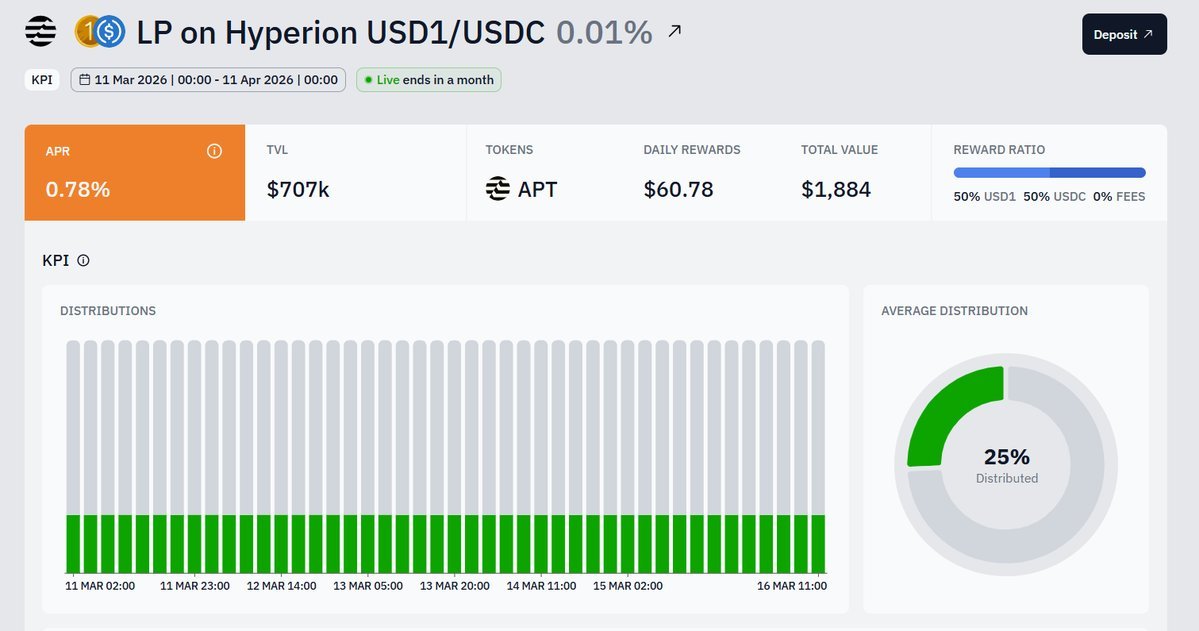Click the 0% FEES ratio label
The height and width of the screenshot is (631, 1199).
click(x=1119, y=197)
